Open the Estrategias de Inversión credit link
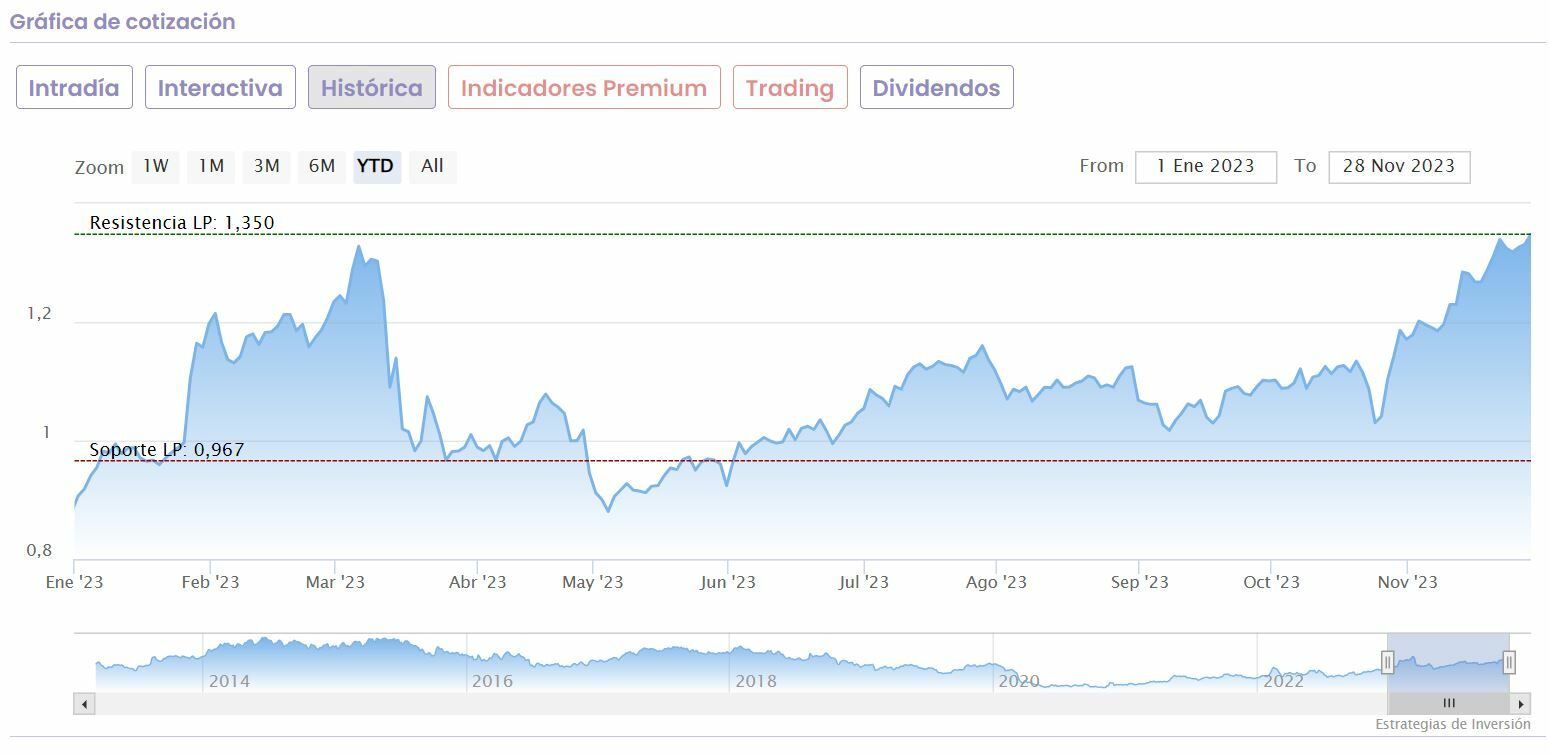Image resolution: width=1550 pixels, height=755 pixels. point(1452,724)
